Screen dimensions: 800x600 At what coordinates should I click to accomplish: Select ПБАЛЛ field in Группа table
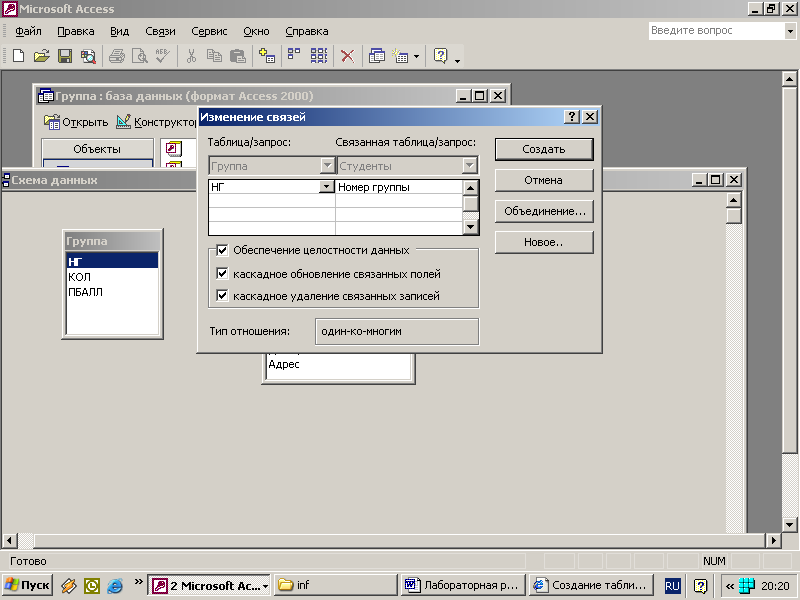pyautogui.click(x=112, y=292)
